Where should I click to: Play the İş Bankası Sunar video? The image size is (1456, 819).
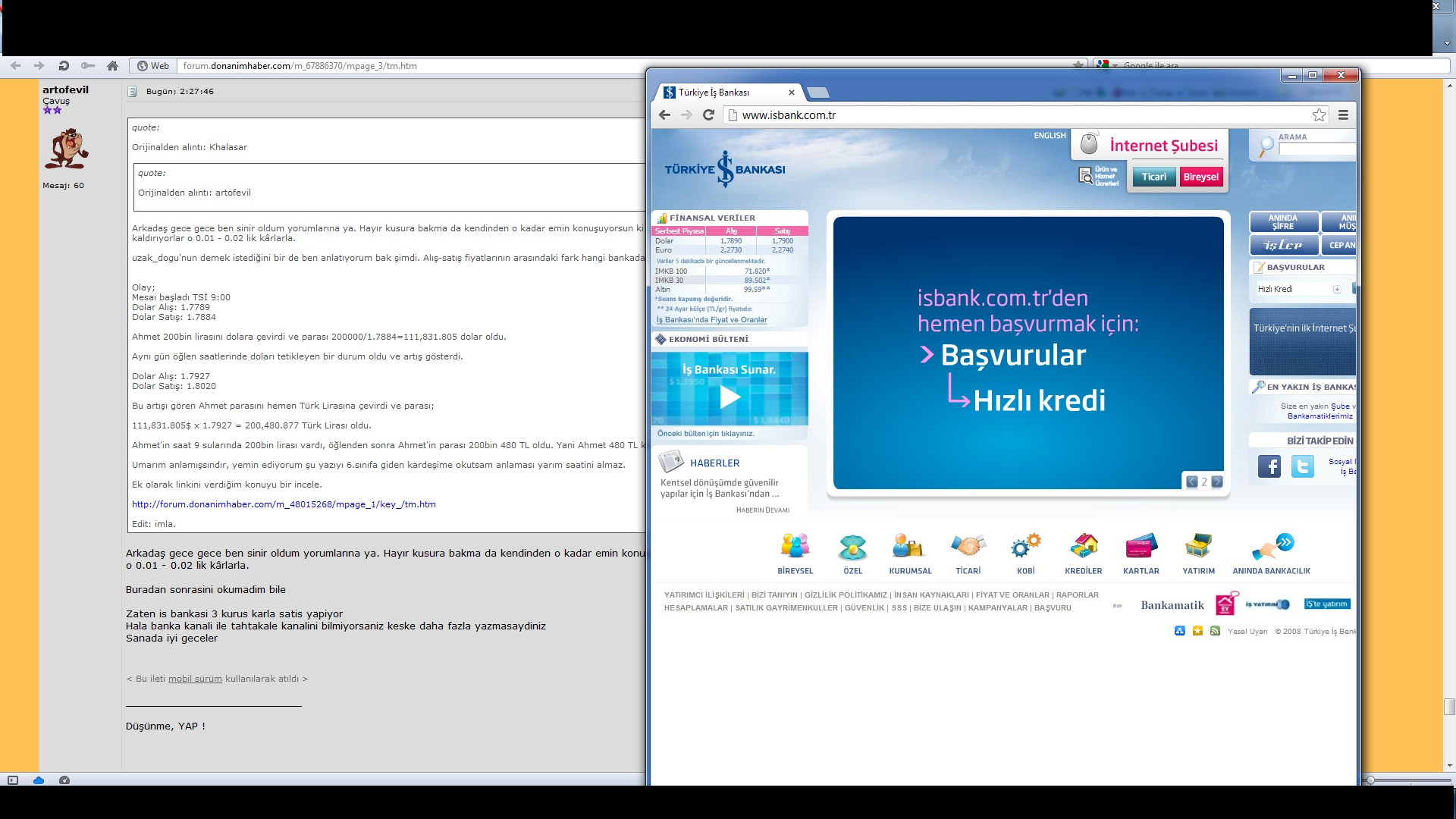(x=730, y=397)
